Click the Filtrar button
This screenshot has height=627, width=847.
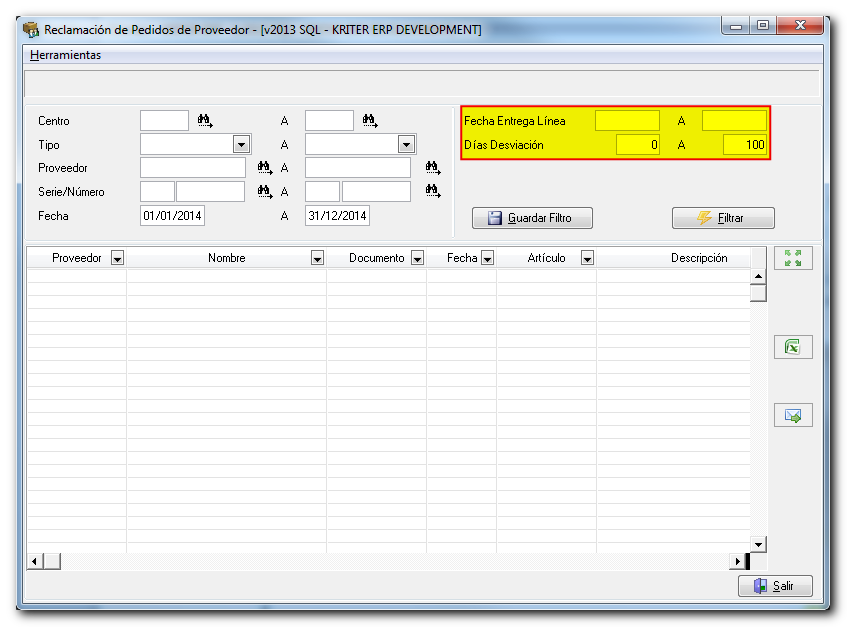tap(723, 218)
